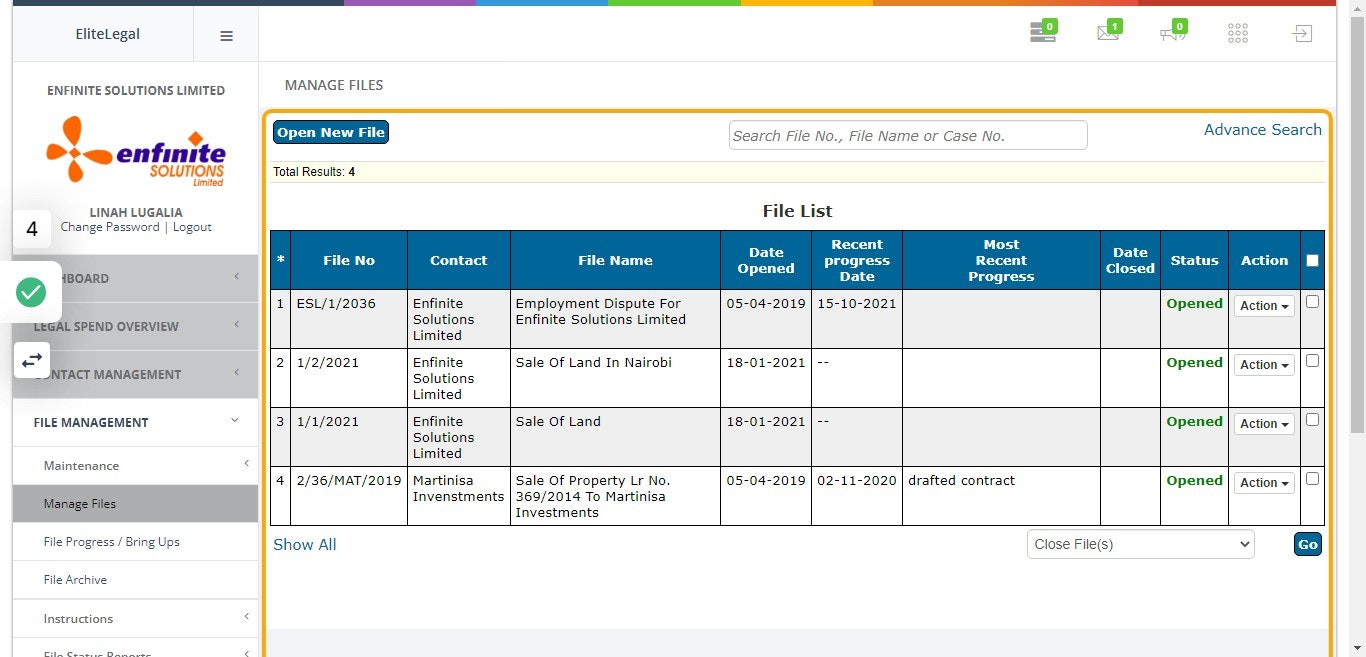Click the File No column header

pyautogui.click(x=349, y=260)
